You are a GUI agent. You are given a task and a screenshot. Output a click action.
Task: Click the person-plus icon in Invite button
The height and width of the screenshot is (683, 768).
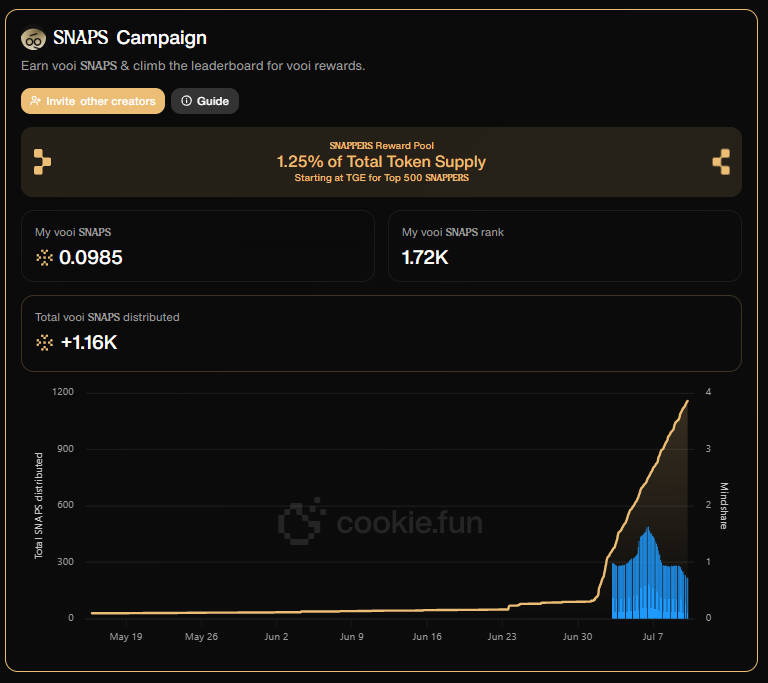click(x=35, y=100)
